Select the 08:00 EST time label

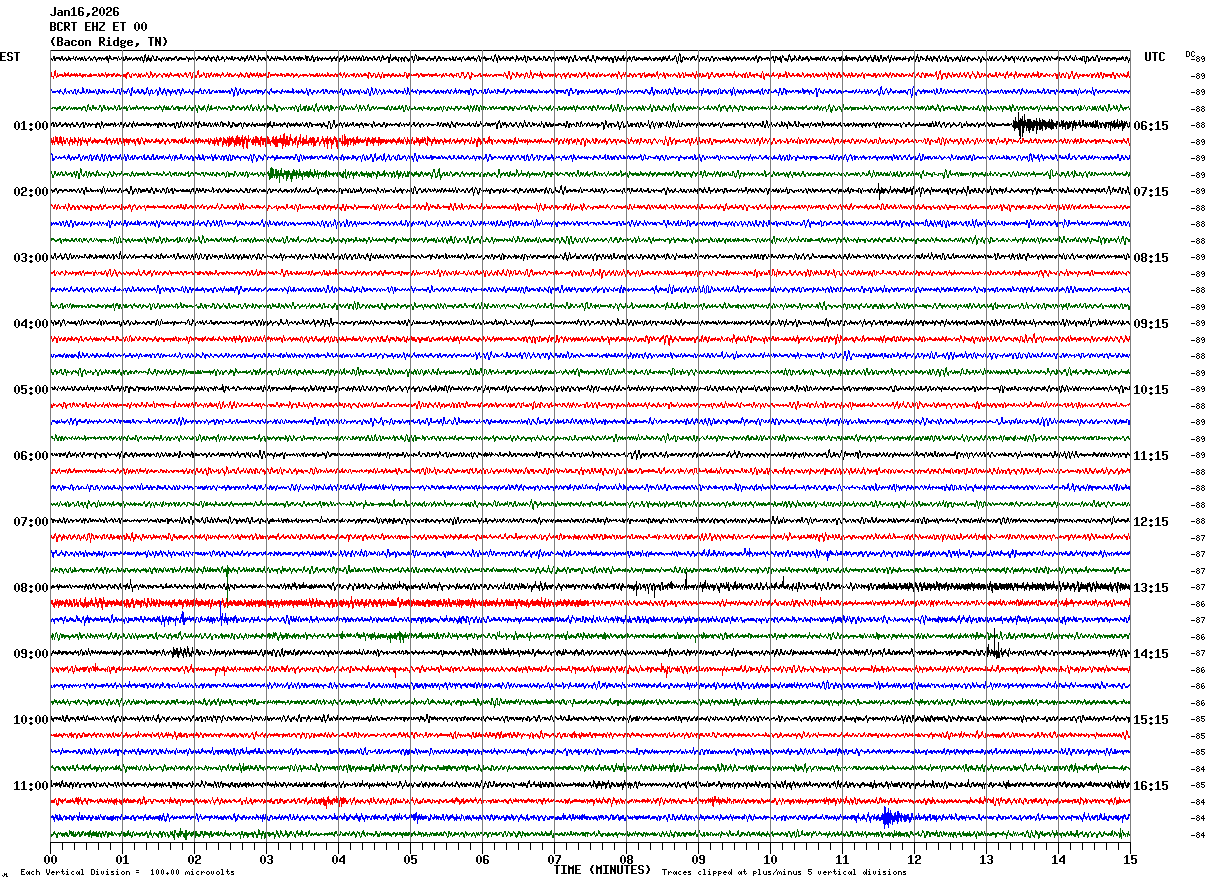(x=31, y=588)
